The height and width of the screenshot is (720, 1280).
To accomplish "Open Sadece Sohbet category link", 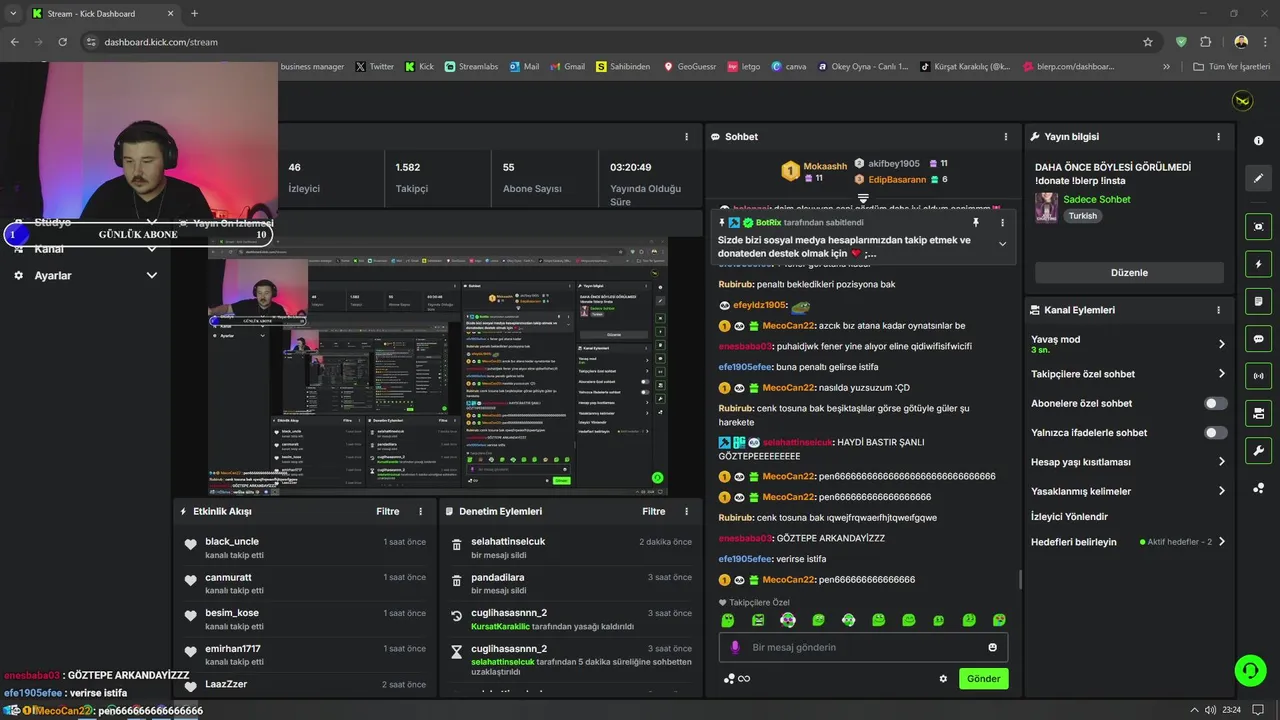I will point(1097,199).
